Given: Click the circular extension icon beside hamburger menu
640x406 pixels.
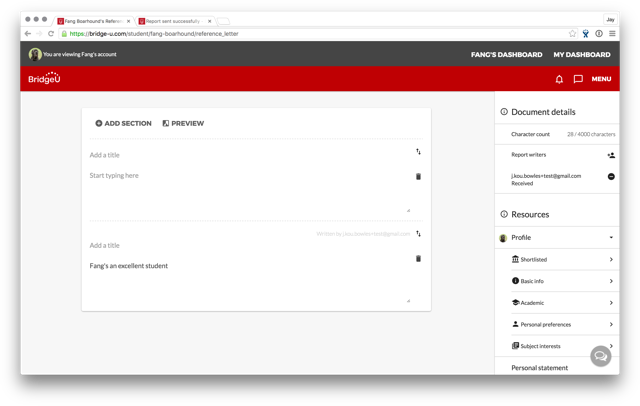Looking at the screenshot, I should pyautogui.click(x=599, y=34).
